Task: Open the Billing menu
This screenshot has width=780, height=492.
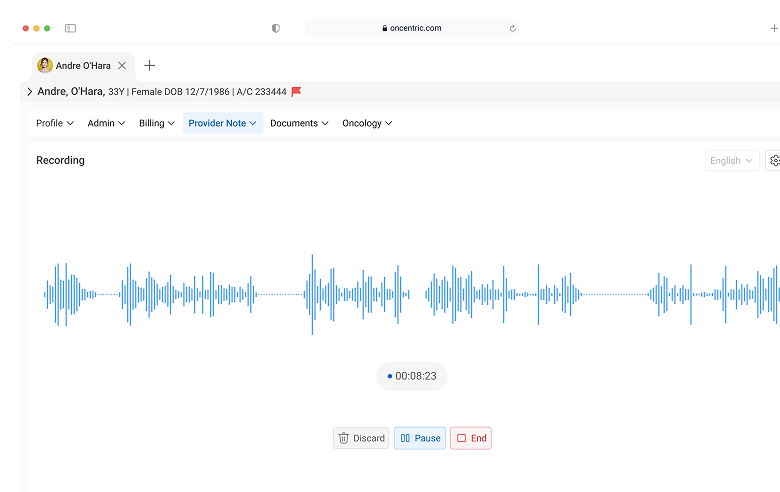Action: (157, 123)
